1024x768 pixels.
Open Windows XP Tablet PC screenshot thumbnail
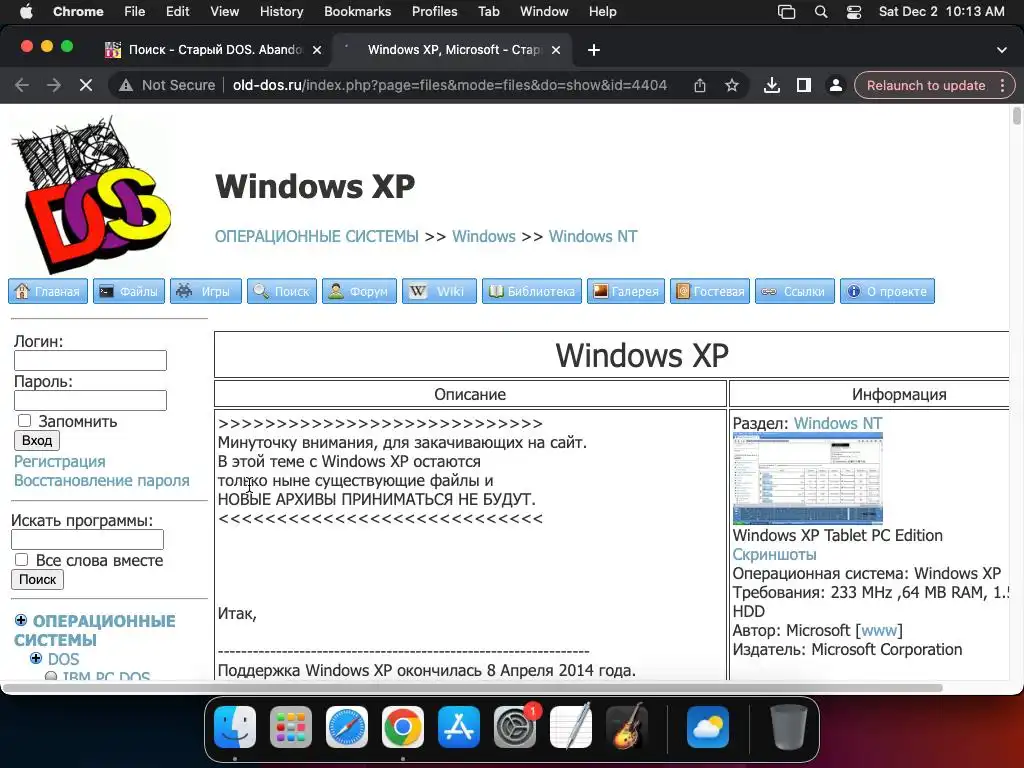pyautogui.click(x=808, y=479)
